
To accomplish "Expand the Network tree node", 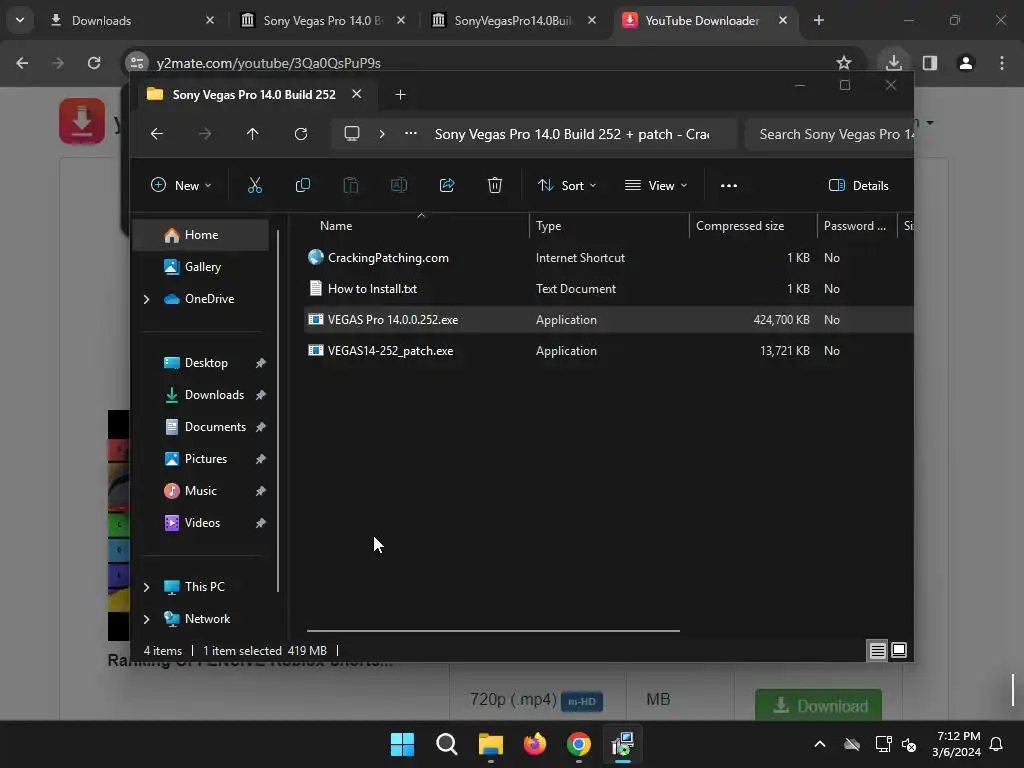I will point(146,619).
